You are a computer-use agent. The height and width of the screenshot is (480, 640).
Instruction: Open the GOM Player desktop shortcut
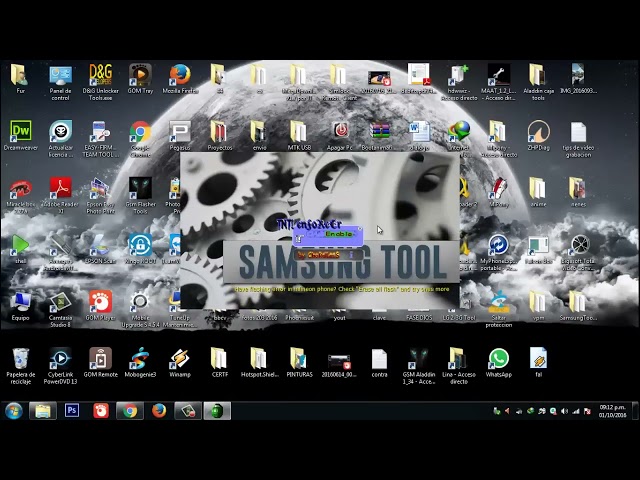tap(100, 305)
